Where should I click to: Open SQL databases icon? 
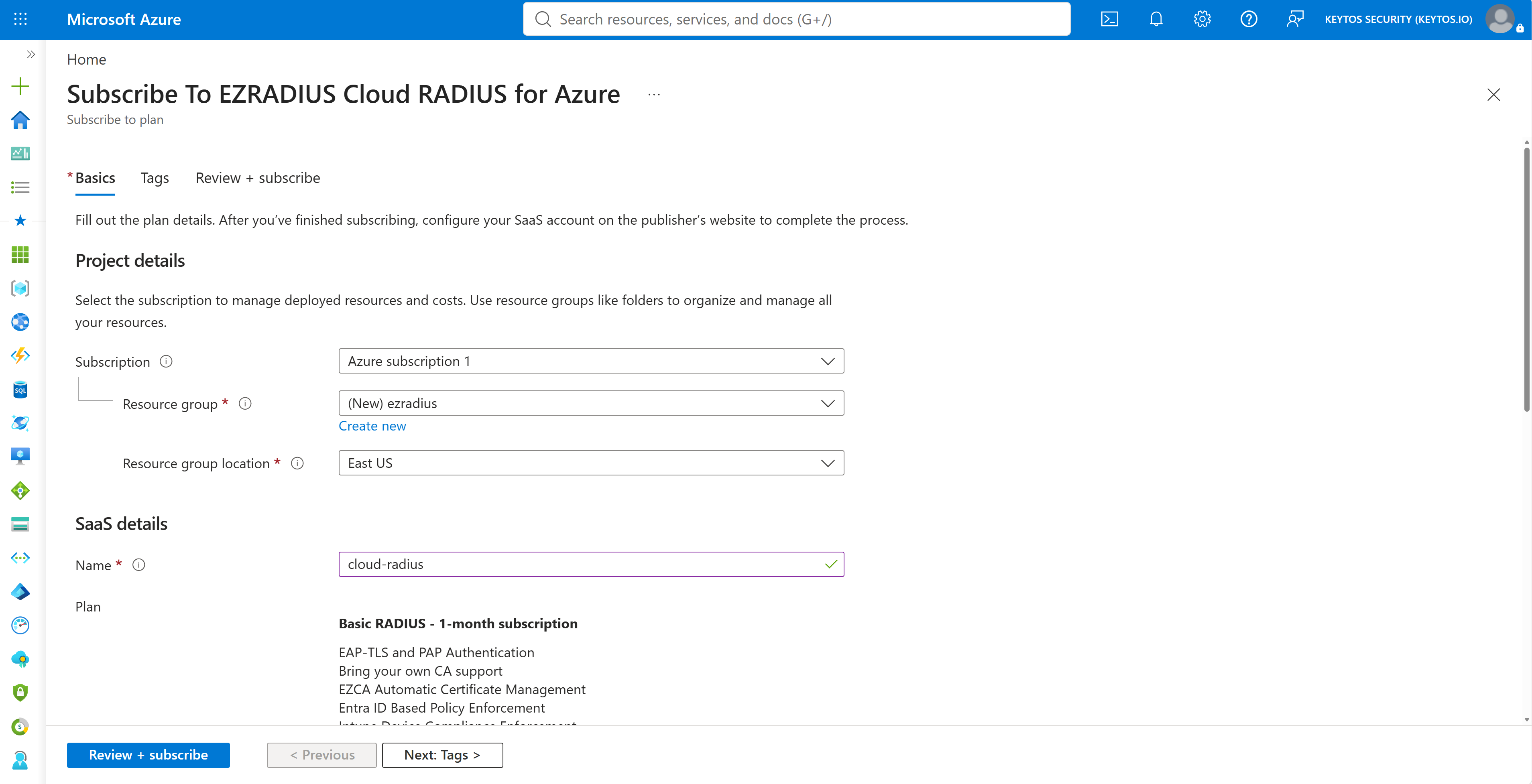pos(20,389)
